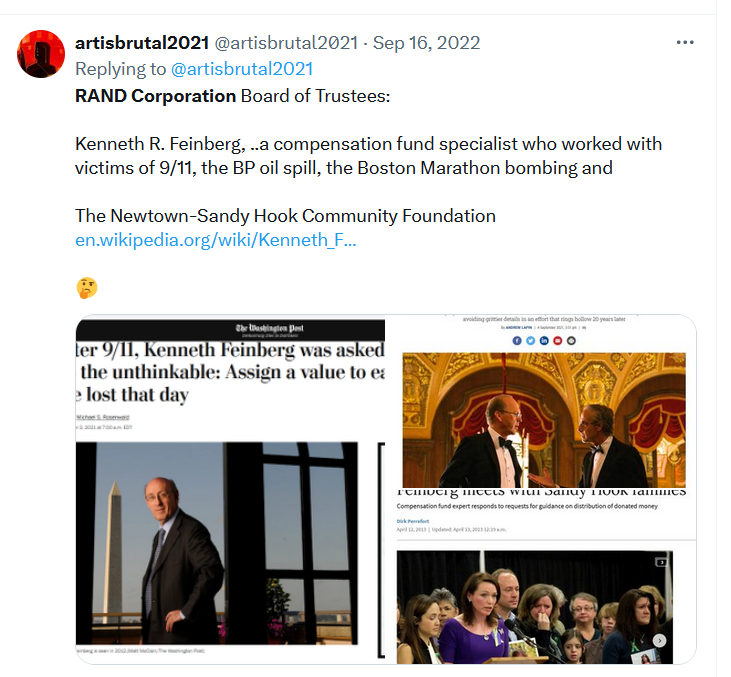Click the Facebook share icon in the article
This screenshot has height=677, width=731.
(x=517, y=341)
